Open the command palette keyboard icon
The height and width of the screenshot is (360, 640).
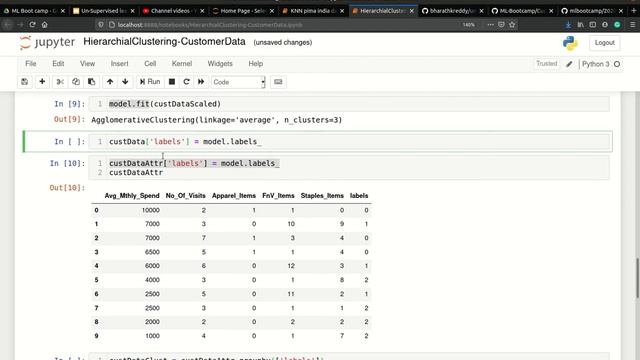(278, 82)
